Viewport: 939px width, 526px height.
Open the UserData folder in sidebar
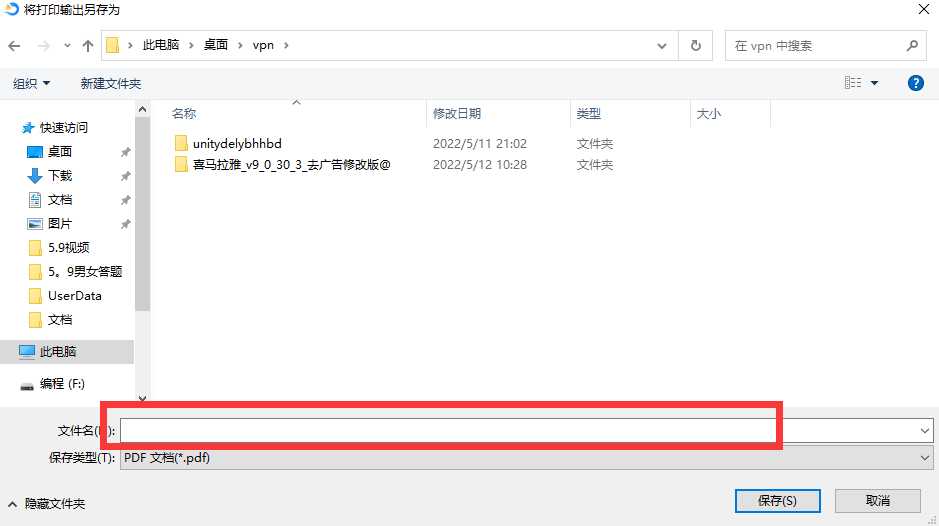click(x=74, y=295)
